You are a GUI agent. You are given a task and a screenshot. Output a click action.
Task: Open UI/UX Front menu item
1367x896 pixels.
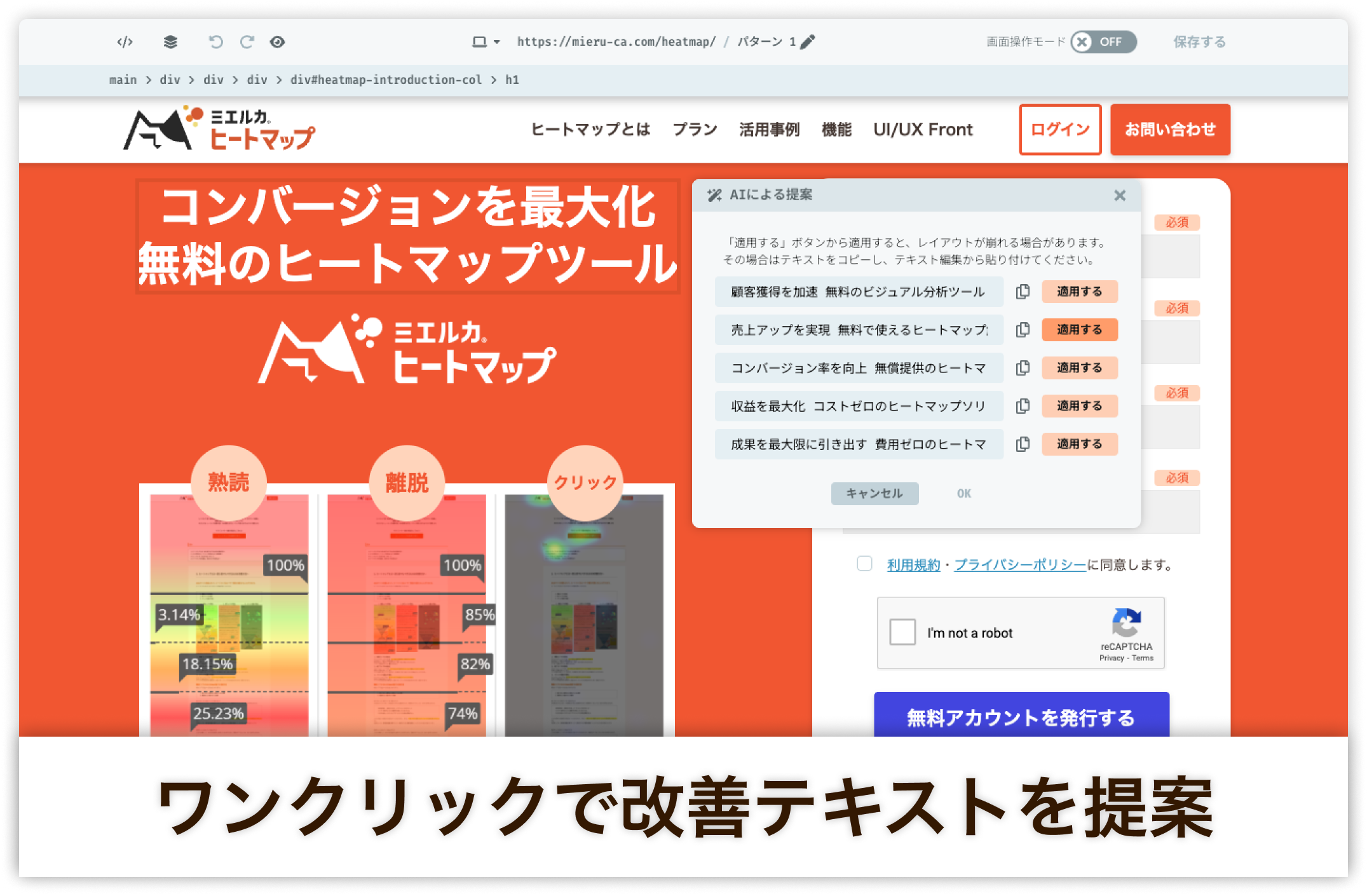[x=923, y=130]
